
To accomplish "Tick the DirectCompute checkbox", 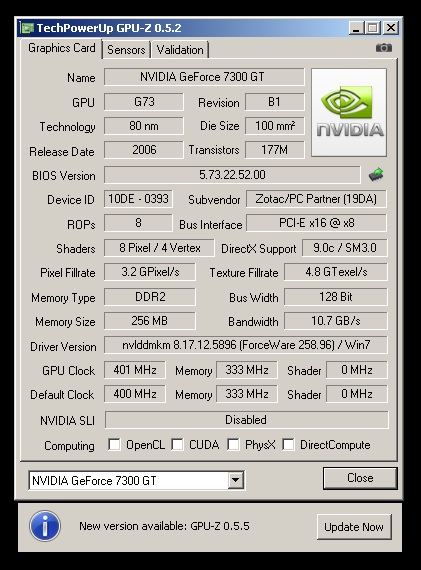I will (x=288, y=444).
